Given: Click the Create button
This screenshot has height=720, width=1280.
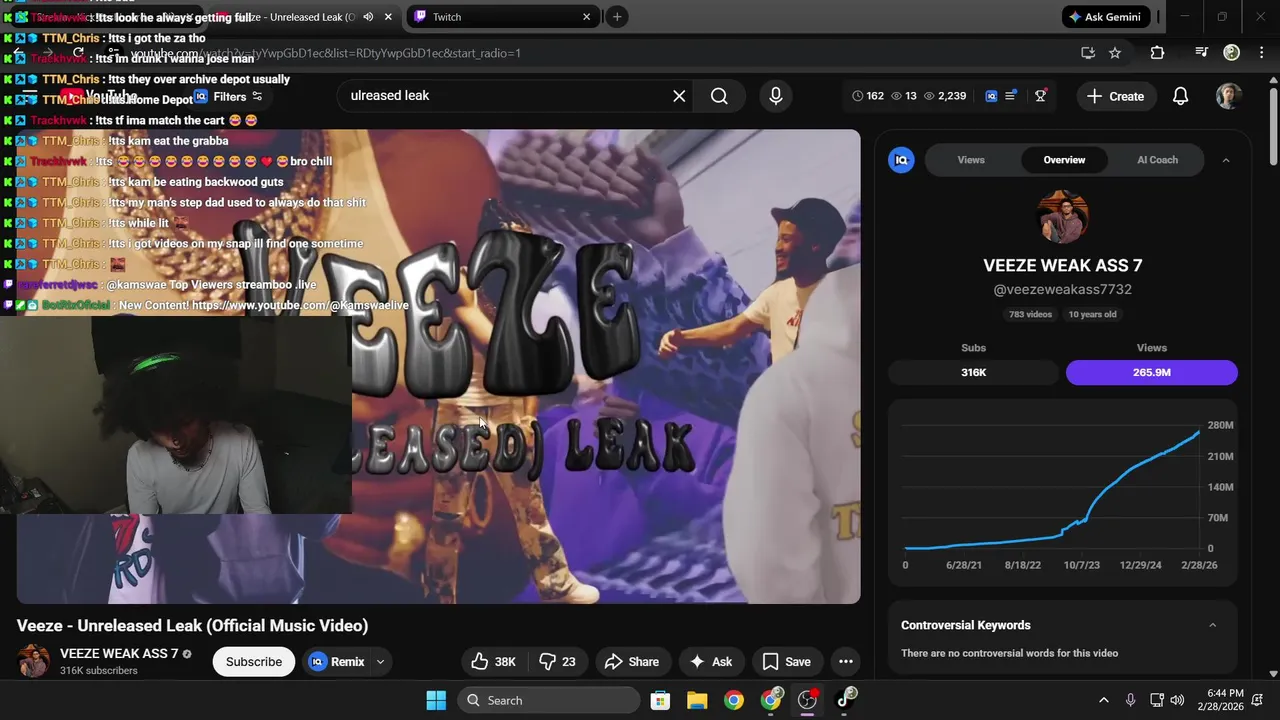Looking at the screenshot, I should [1115, 96].
